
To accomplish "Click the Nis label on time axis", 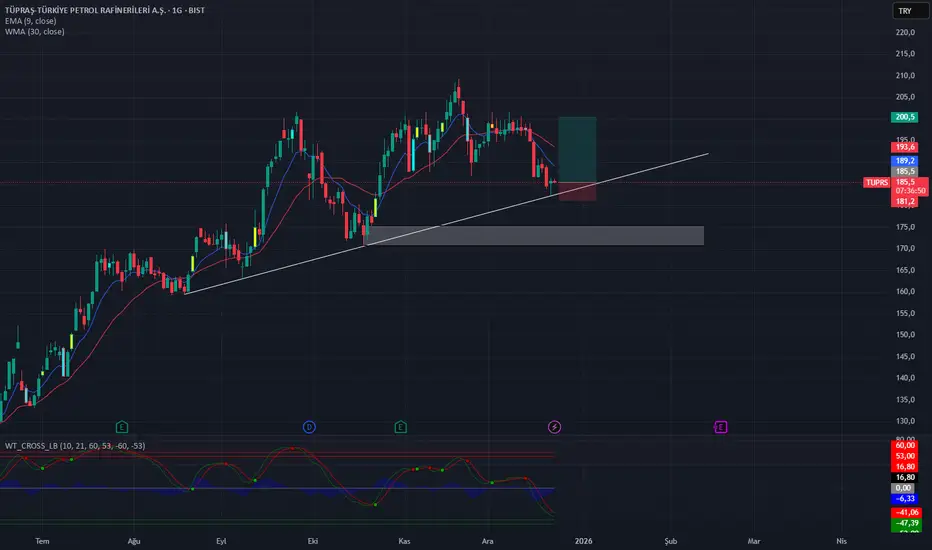I will point(841,541).
